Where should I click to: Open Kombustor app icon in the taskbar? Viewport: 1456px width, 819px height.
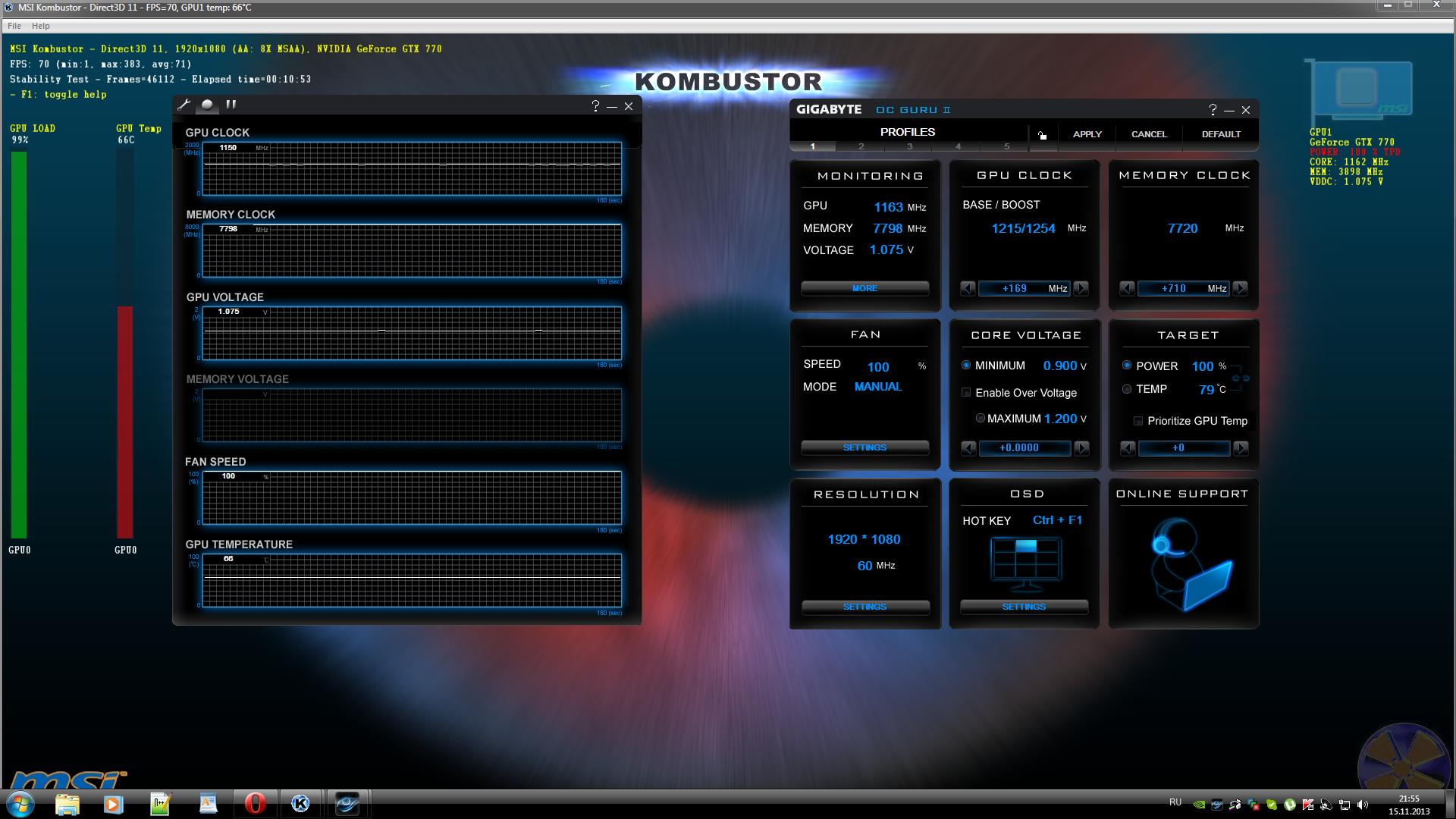(x=300, y=803)
